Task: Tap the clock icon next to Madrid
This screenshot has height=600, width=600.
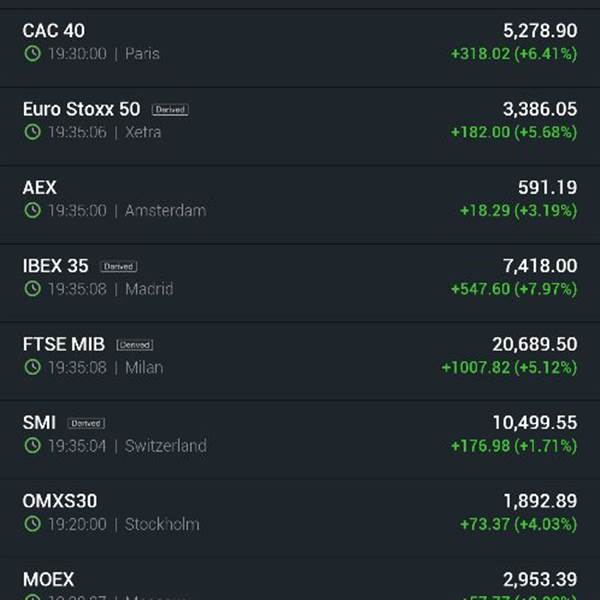Action: click(33, 289)
